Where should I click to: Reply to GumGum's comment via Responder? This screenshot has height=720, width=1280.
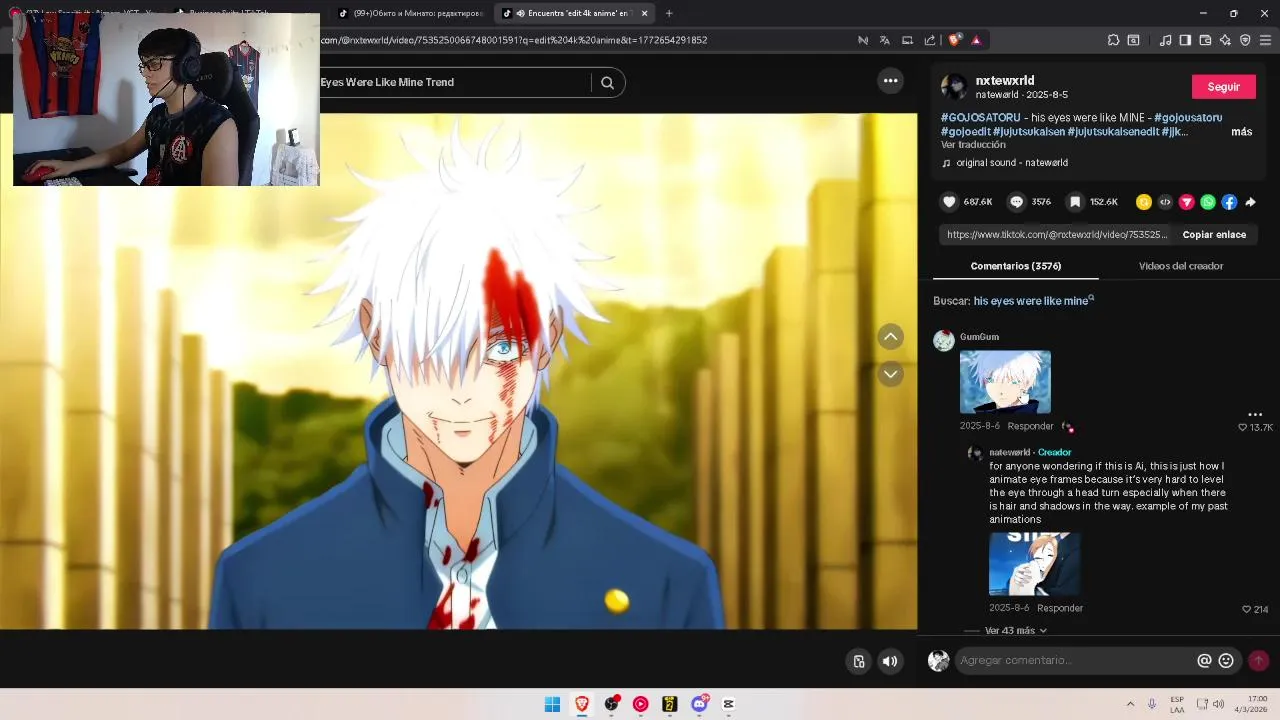click(1030, 427)
